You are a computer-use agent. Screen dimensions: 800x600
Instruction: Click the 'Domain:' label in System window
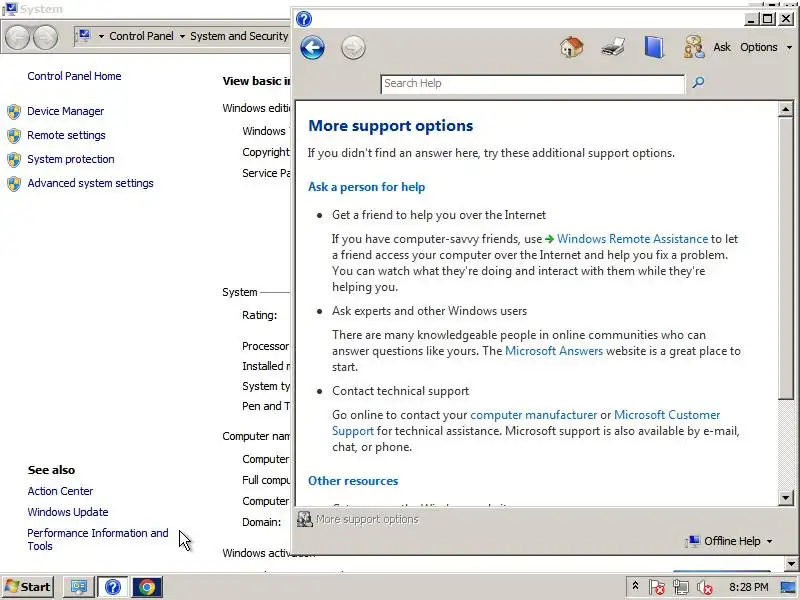(261, 522)
